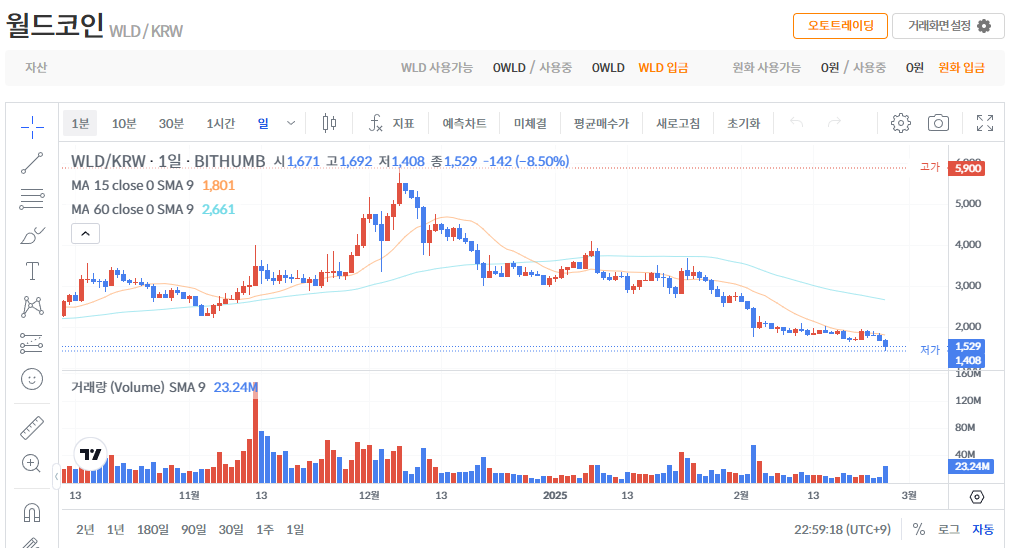1018x548 pixels.
Task: Set chart range to 1년
Action: pos(116,529)
